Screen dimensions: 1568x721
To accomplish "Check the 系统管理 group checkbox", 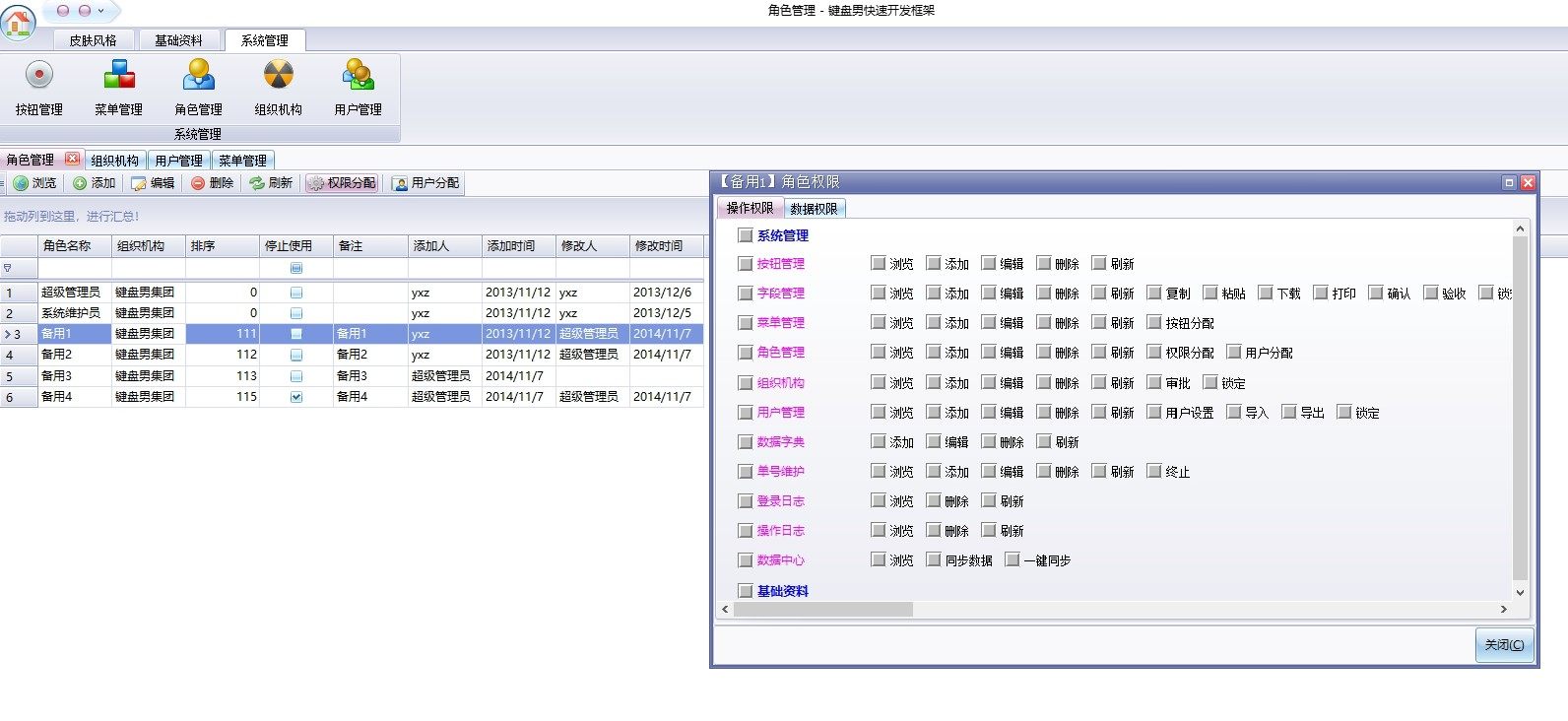I will (746, 235).
